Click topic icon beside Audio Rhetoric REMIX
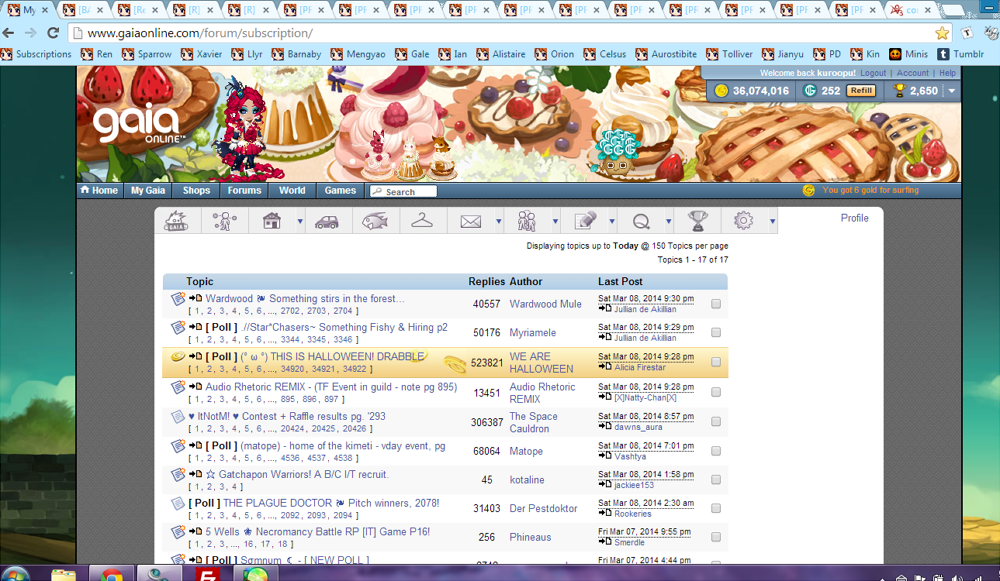Screen dimensions: 1000x581 (178, 386)
